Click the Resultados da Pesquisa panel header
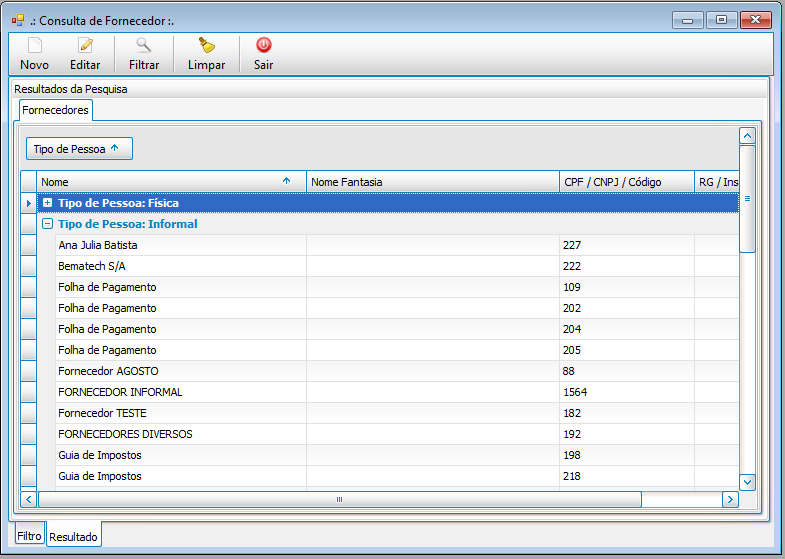785x559 pixels. point(388,89)
